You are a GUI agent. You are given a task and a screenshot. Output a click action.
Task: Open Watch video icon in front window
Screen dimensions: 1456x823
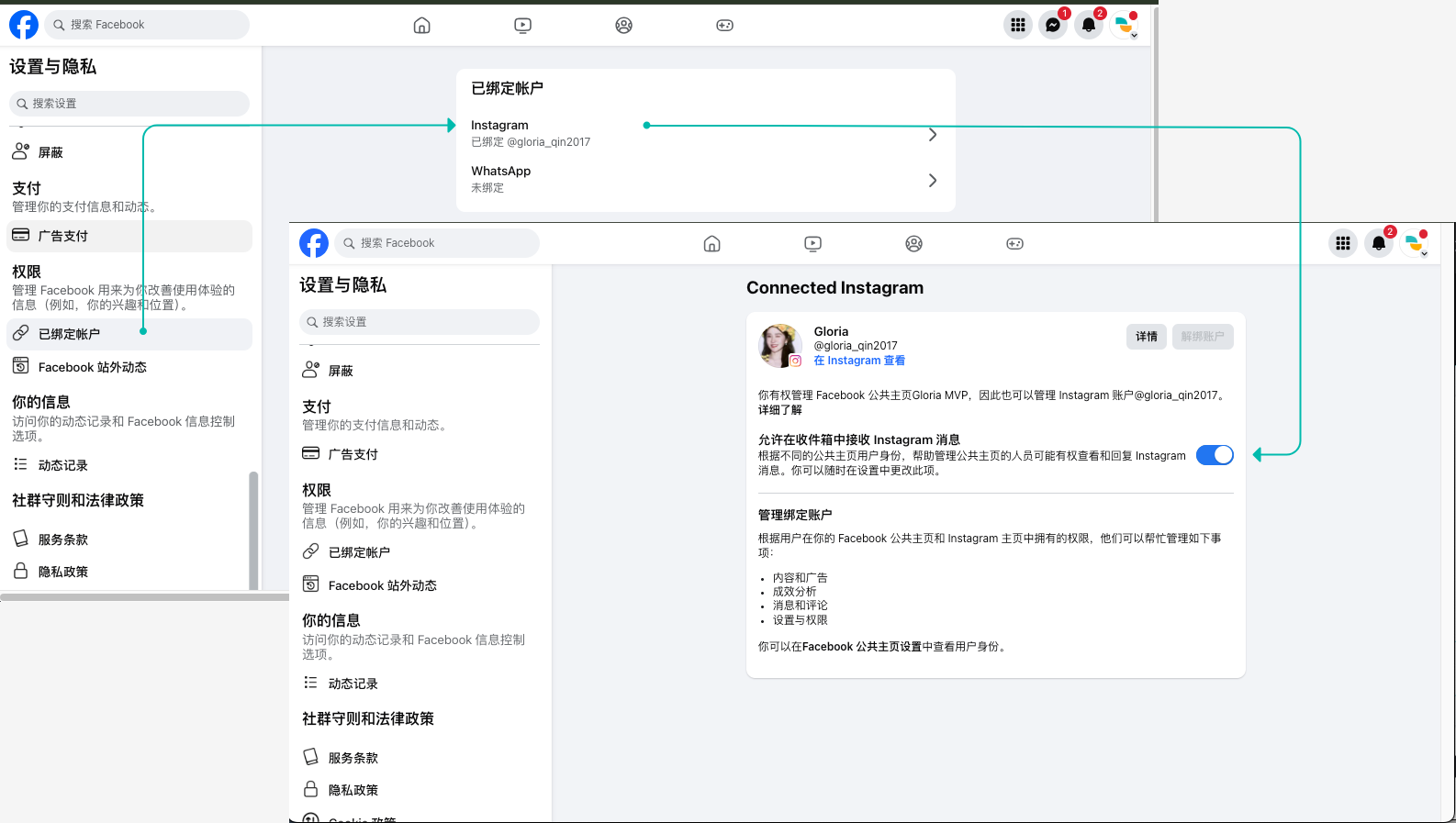click(x=813, y=244)
